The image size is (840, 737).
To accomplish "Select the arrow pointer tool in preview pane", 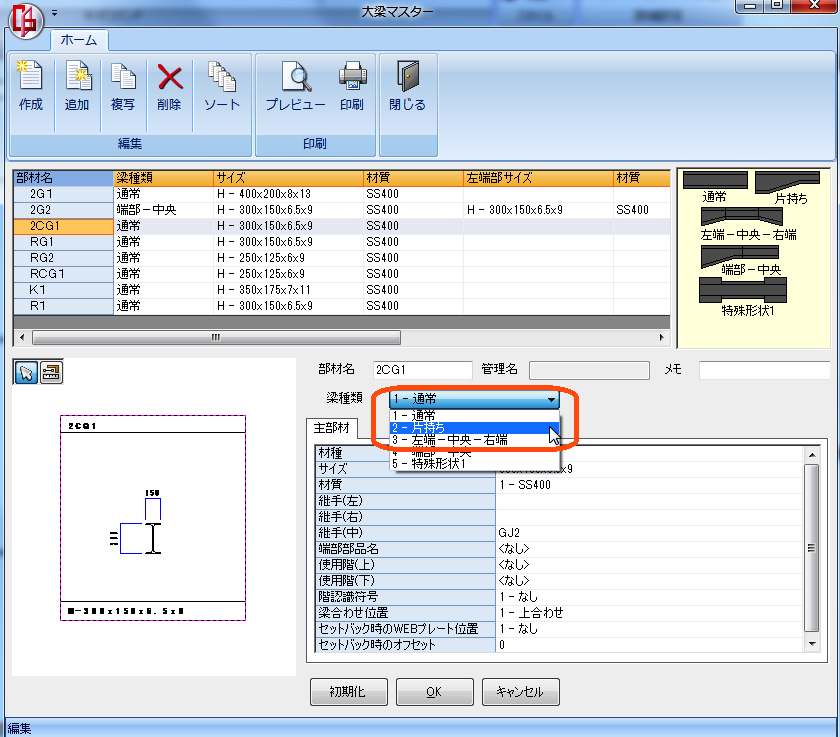I will coord(26,373).
